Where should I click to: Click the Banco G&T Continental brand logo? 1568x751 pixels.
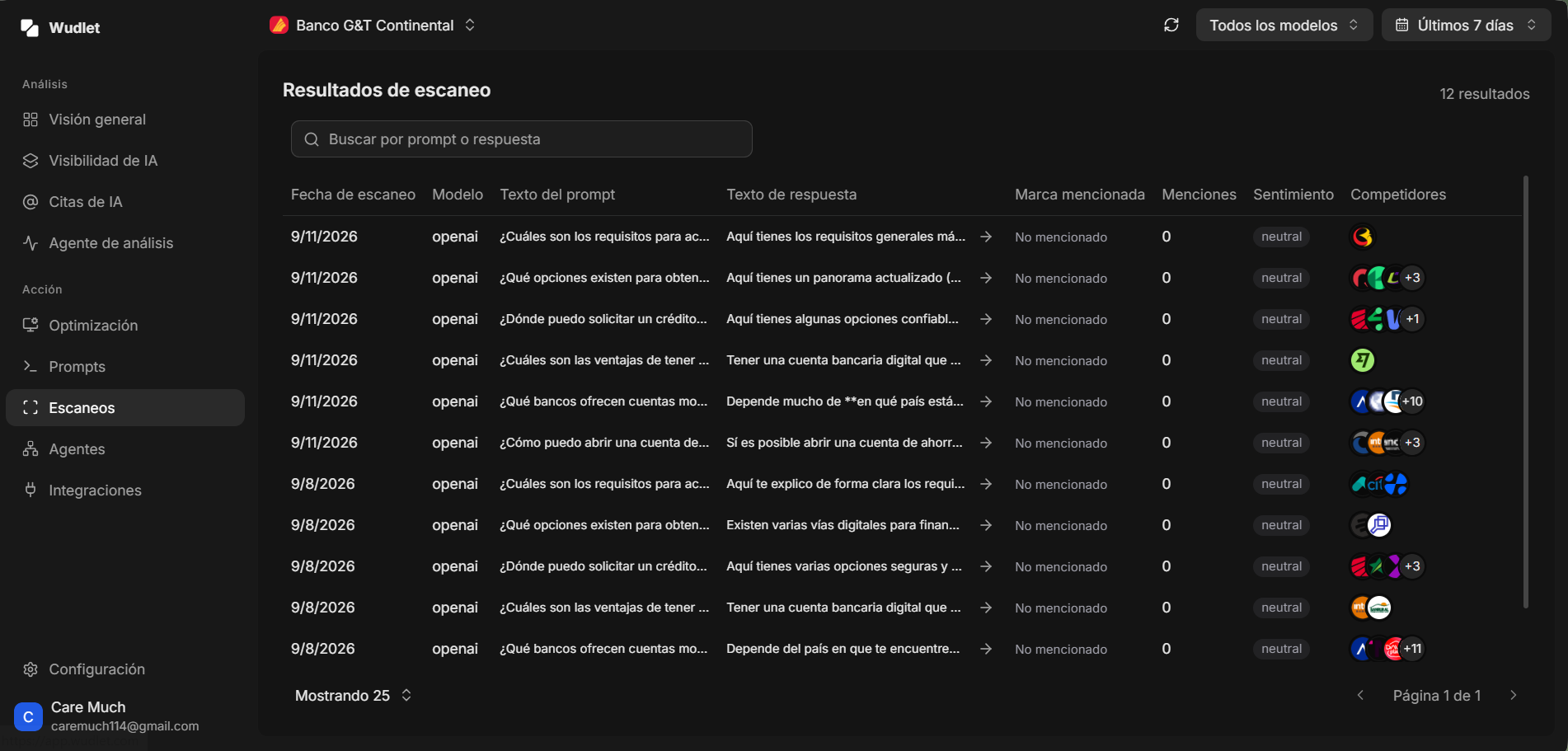point(279,25)
